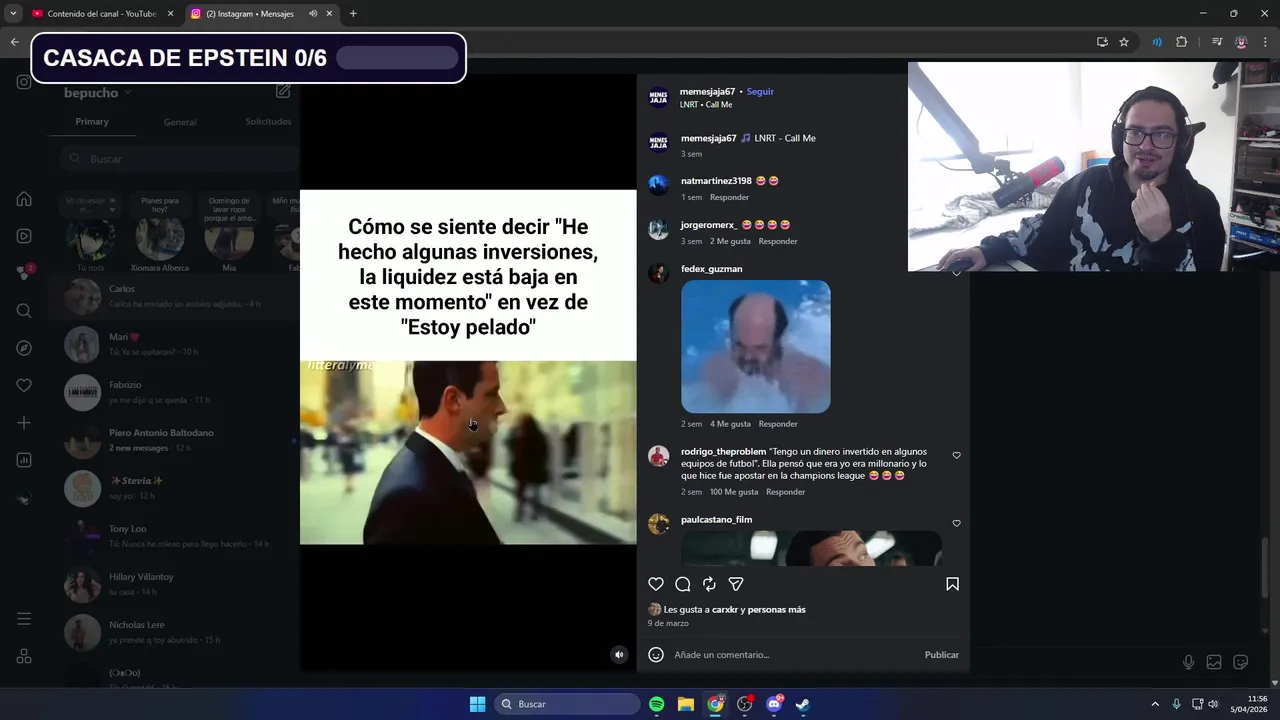Open the dashboard chart icon in sidebar

pyautogui.click(x=24, y=460)
